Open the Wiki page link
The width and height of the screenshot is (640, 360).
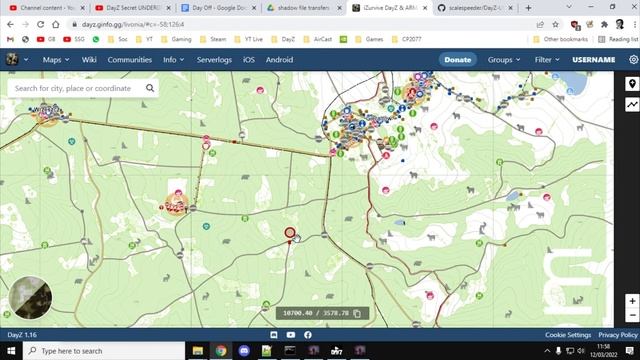[x=89, y=60]
